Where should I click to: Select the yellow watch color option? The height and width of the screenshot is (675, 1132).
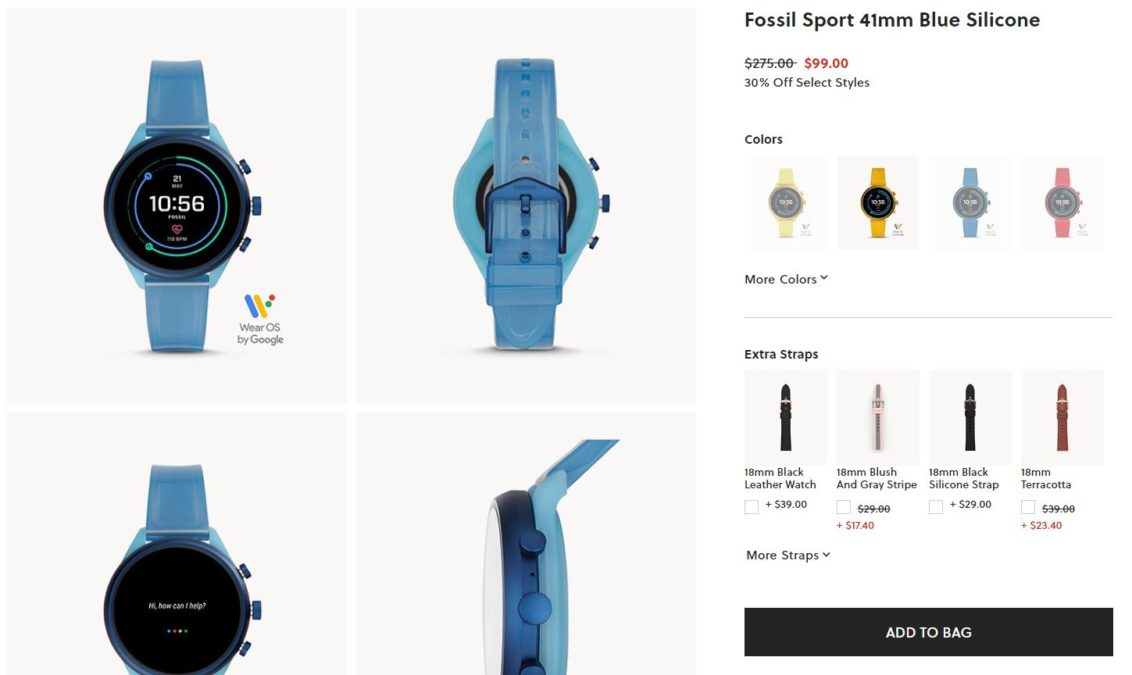tap(785, 203)
